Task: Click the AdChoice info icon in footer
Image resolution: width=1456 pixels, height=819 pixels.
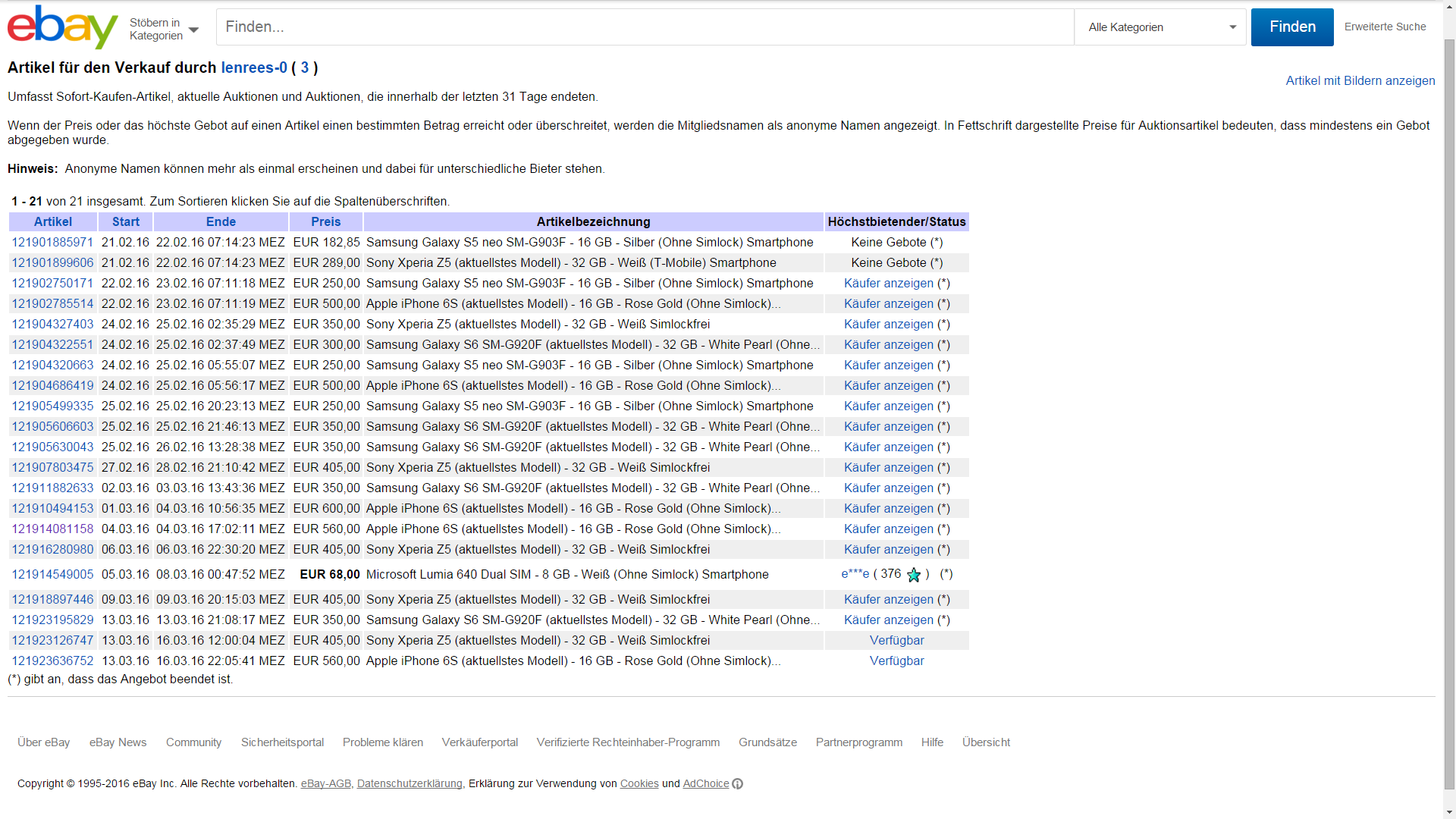Action: click(x=737, y=783)
